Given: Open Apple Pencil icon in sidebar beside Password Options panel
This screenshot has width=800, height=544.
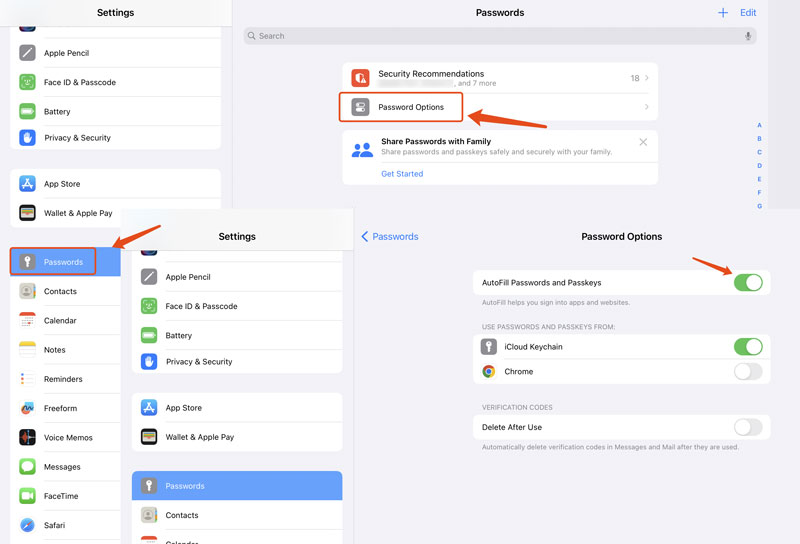Looking at the screenshot, I should click(149, 277).
